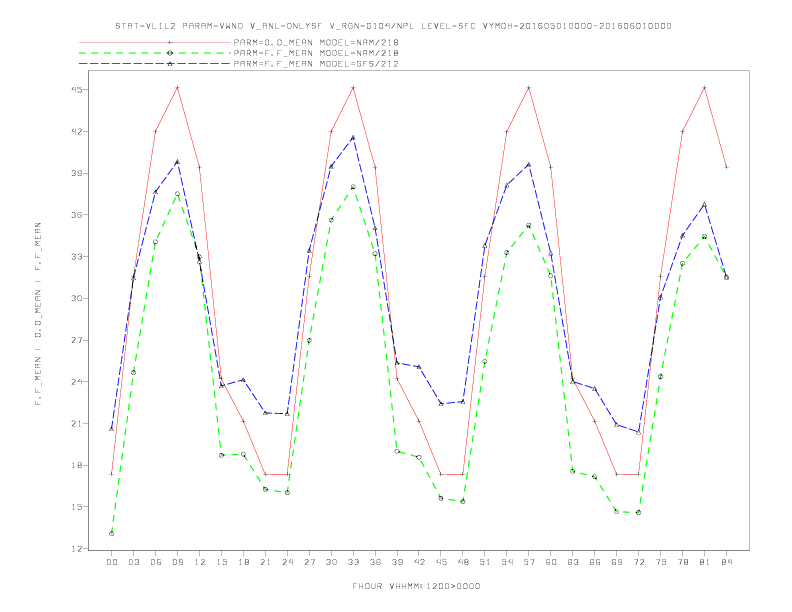The height and width of the screenshot is (612, 792).
Task: Click the circle marker on green legend line
Action: click(x=170, y=53)
